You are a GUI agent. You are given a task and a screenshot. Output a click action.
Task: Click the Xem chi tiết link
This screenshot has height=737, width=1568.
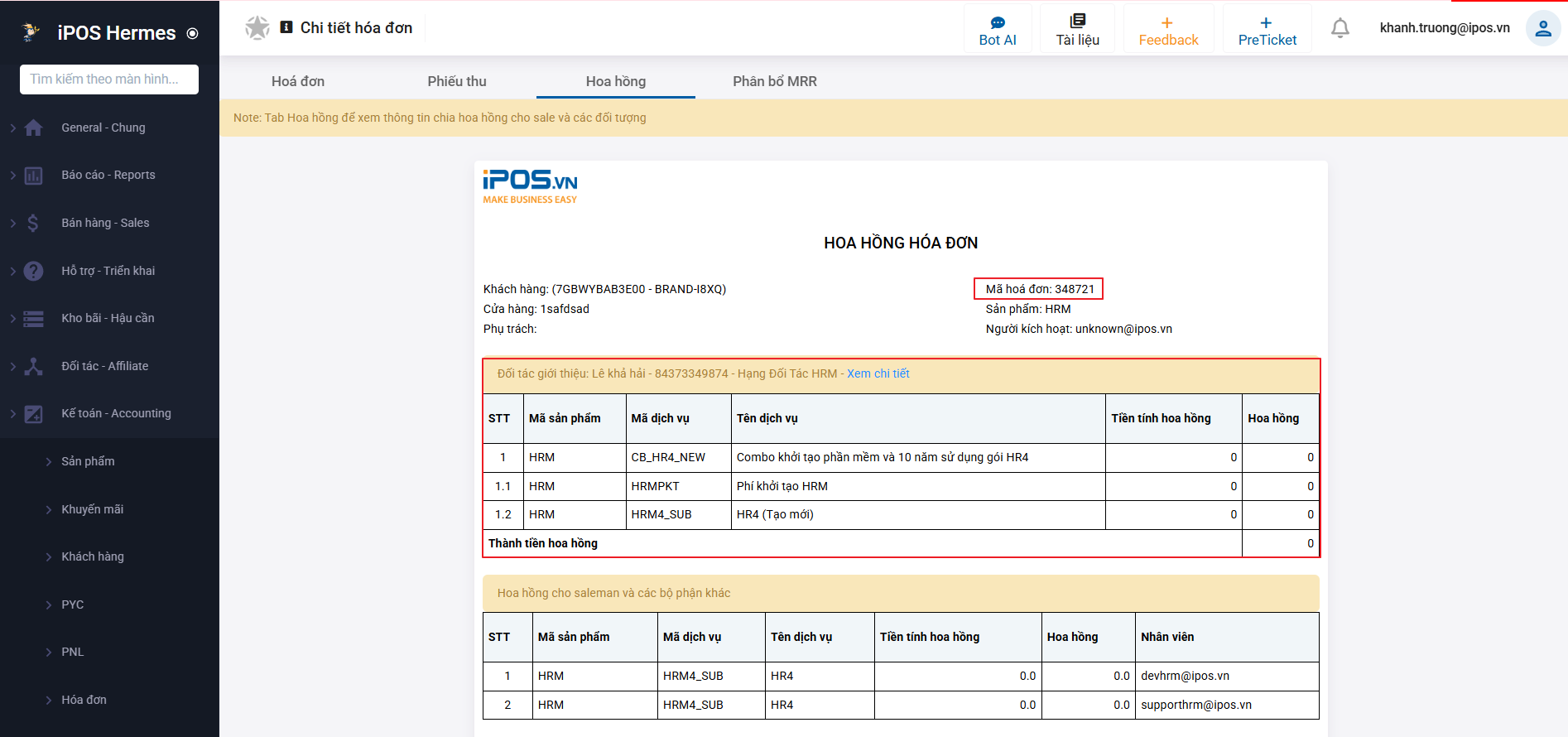(x=878, y=373)
